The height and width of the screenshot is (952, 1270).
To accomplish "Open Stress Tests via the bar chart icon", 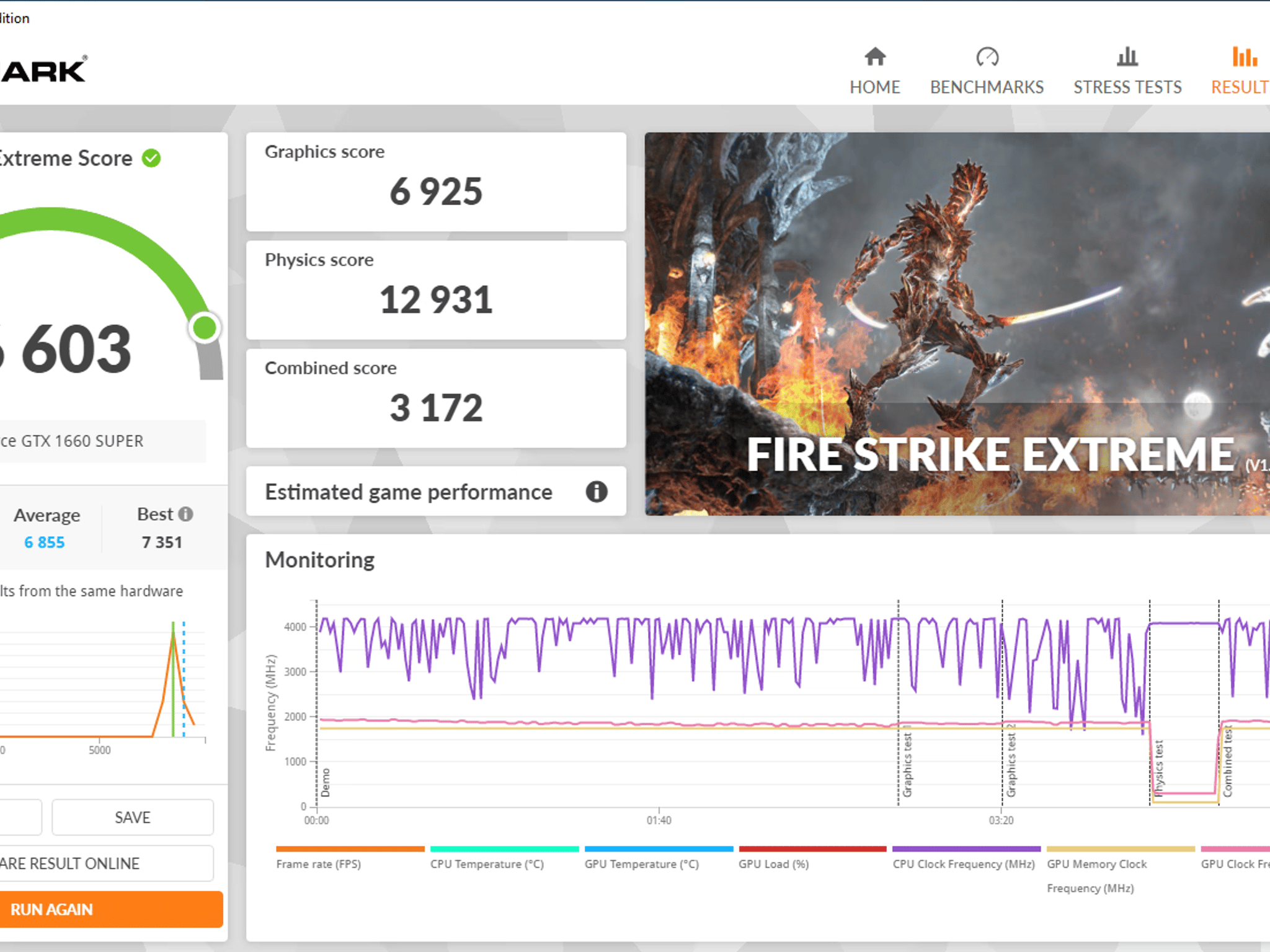I will point(1127,57).
